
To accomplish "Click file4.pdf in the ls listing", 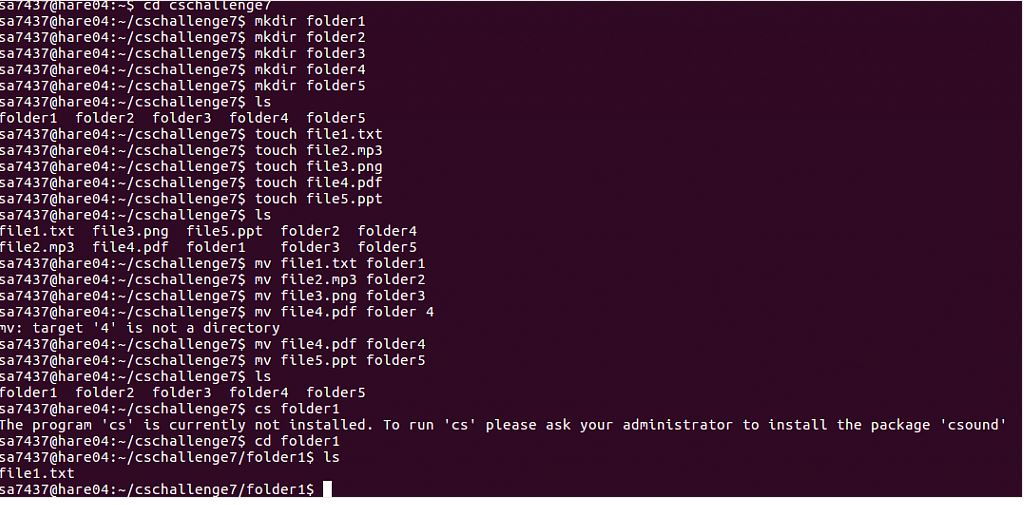I will pyautogui.click(x=130, y=248).
